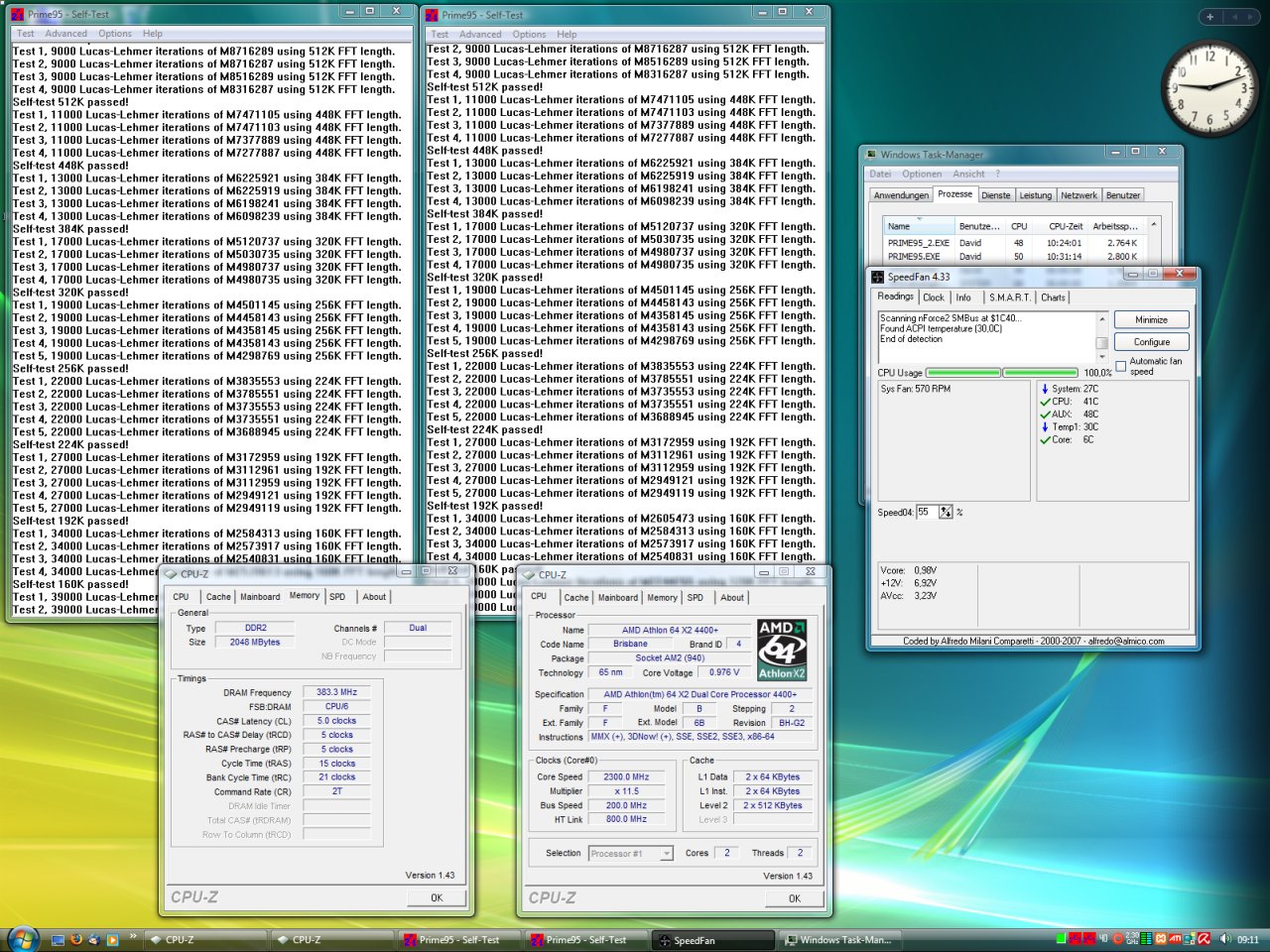
Task: Click Core Speed value 2300.0 MHz
Action: (626, 777)
